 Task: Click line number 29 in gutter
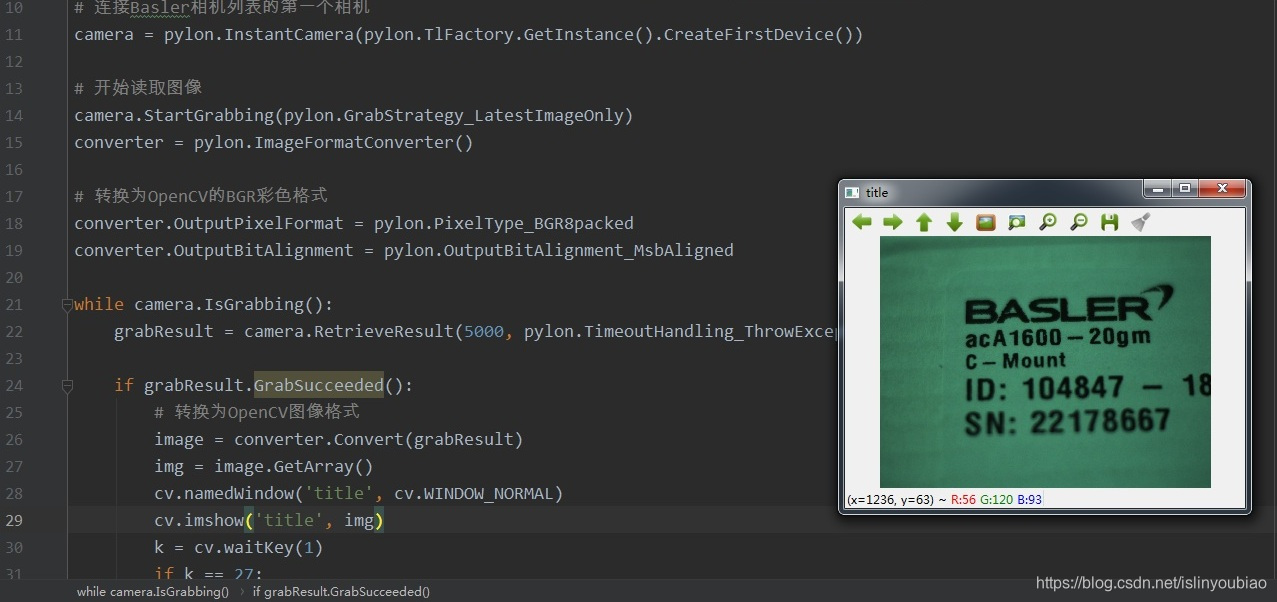pyautogui.click(x=14, y=520)
